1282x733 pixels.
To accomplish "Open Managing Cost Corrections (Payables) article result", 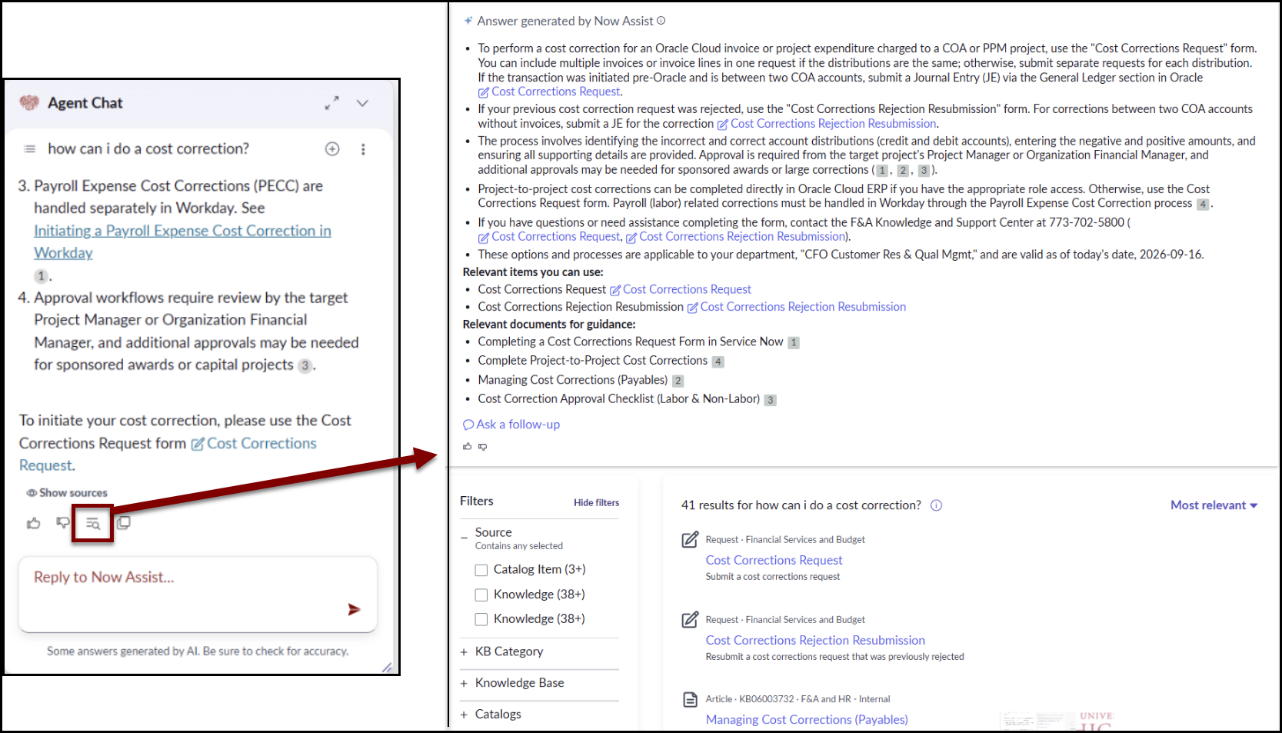I will point(806,719).
